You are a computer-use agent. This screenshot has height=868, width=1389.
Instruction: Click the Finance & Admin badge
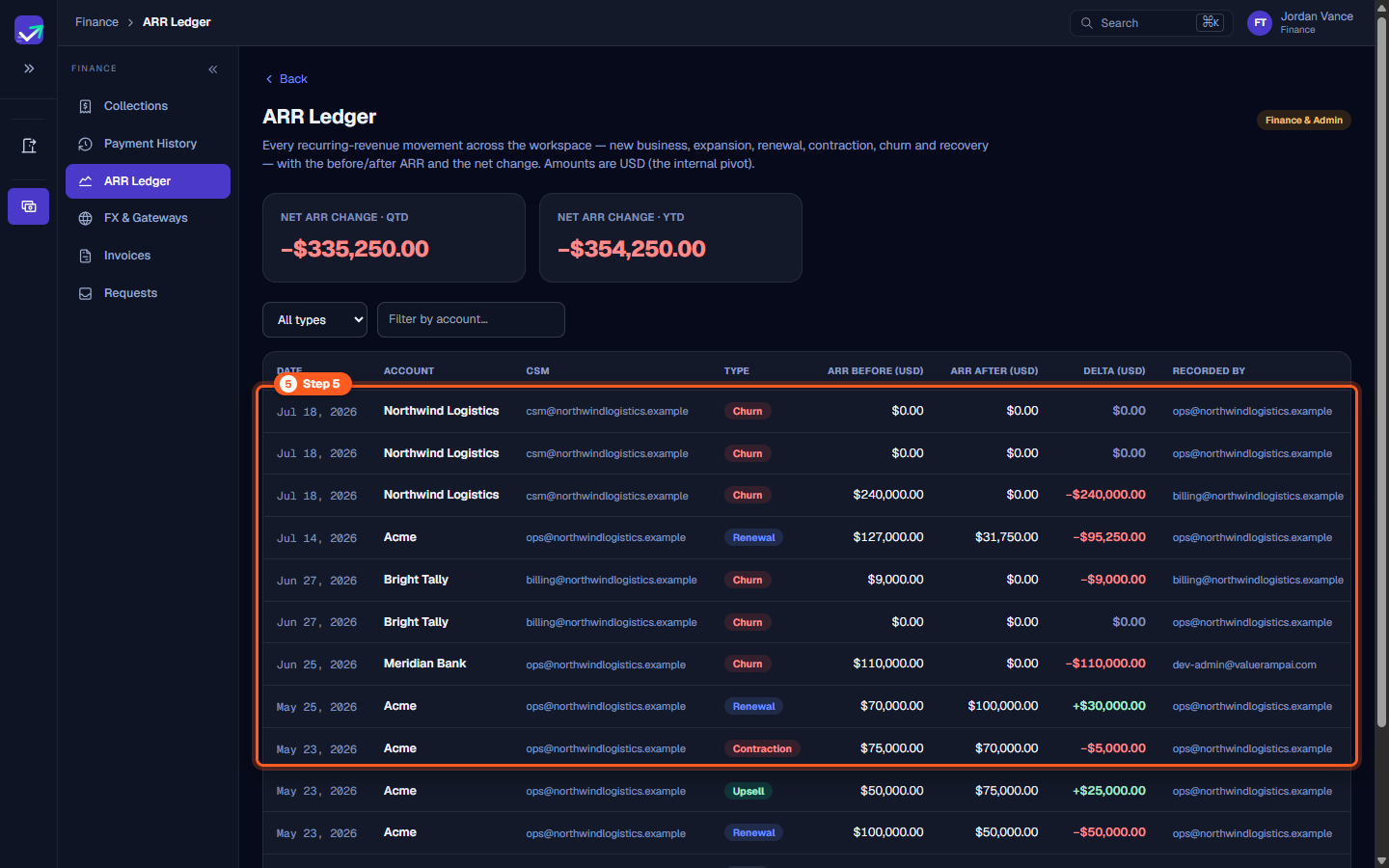pos(1303,121)
